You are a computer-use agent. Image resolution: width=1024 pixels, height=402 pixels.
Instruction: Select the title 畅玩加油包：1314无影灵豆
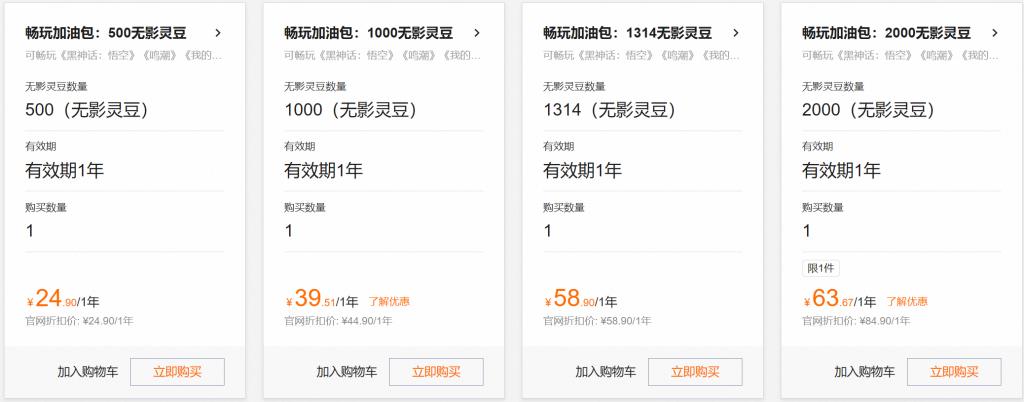point(628,33)
